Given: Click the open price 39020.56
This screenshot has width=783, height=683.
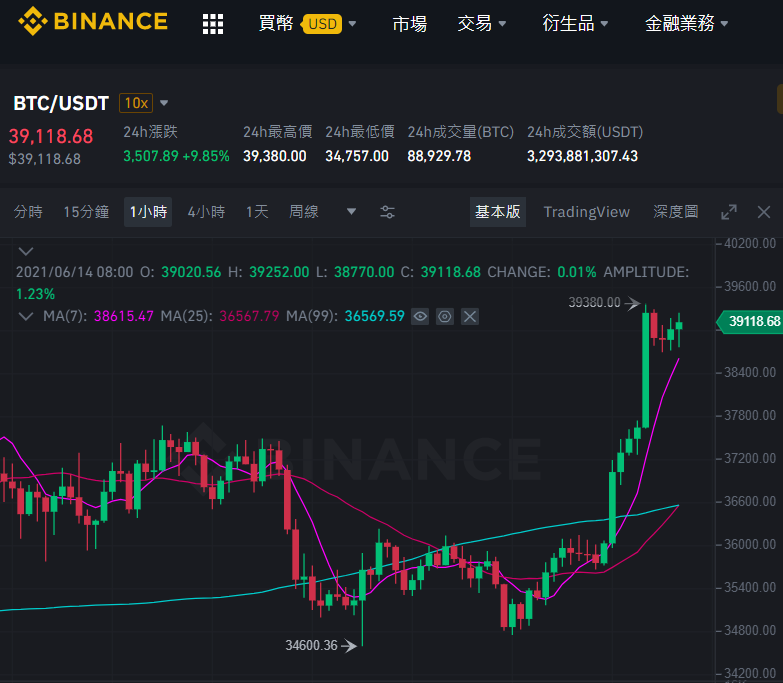Looking at the screenshot, I should click(191, 272).
